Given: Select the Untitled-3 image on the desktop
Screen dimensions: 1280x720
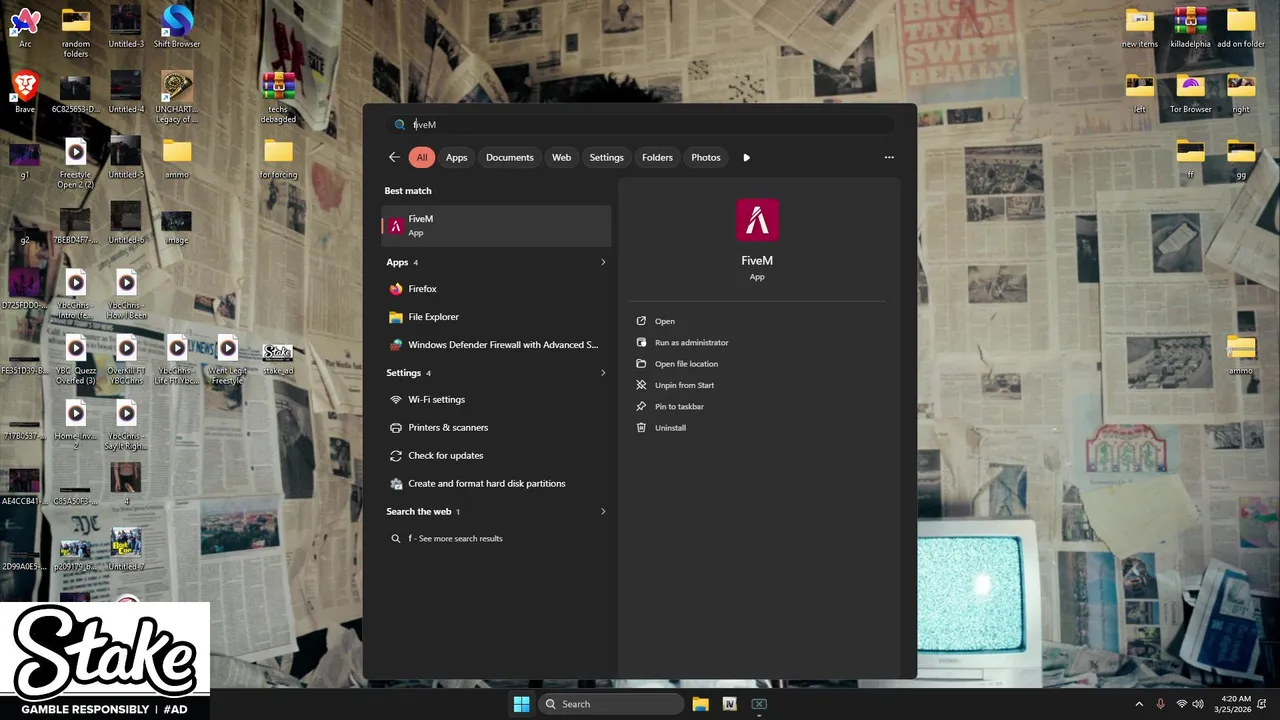Looking at the screenshot, I should click(x=126, y=27).
